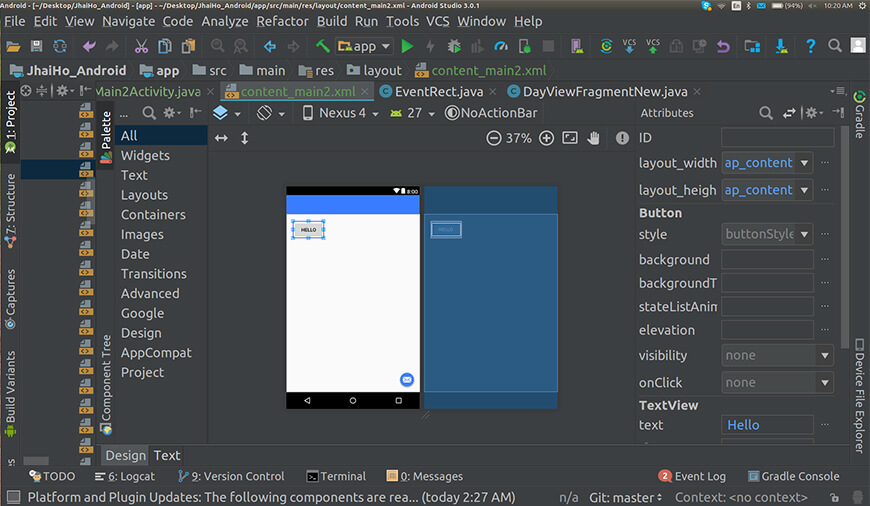Open the Analyze menu

[225, 22]
